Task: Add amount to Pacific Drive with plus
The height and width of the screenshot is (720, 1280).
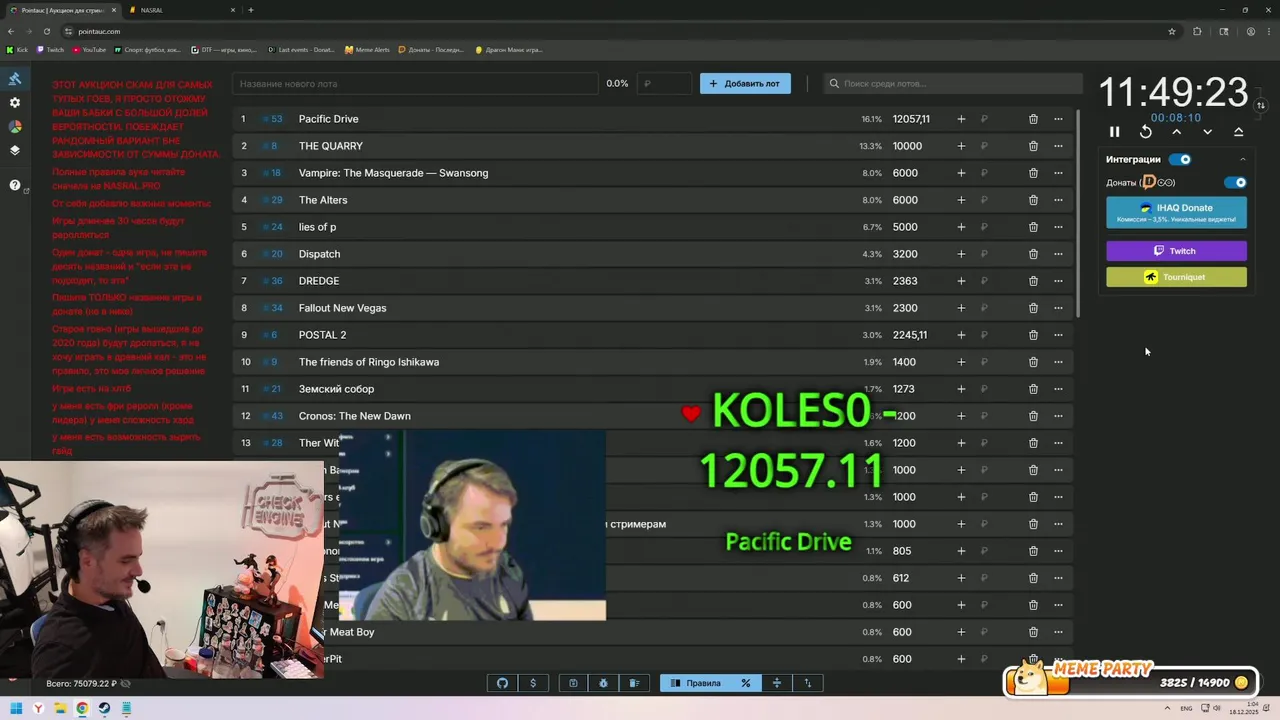Action: [961, 119]
